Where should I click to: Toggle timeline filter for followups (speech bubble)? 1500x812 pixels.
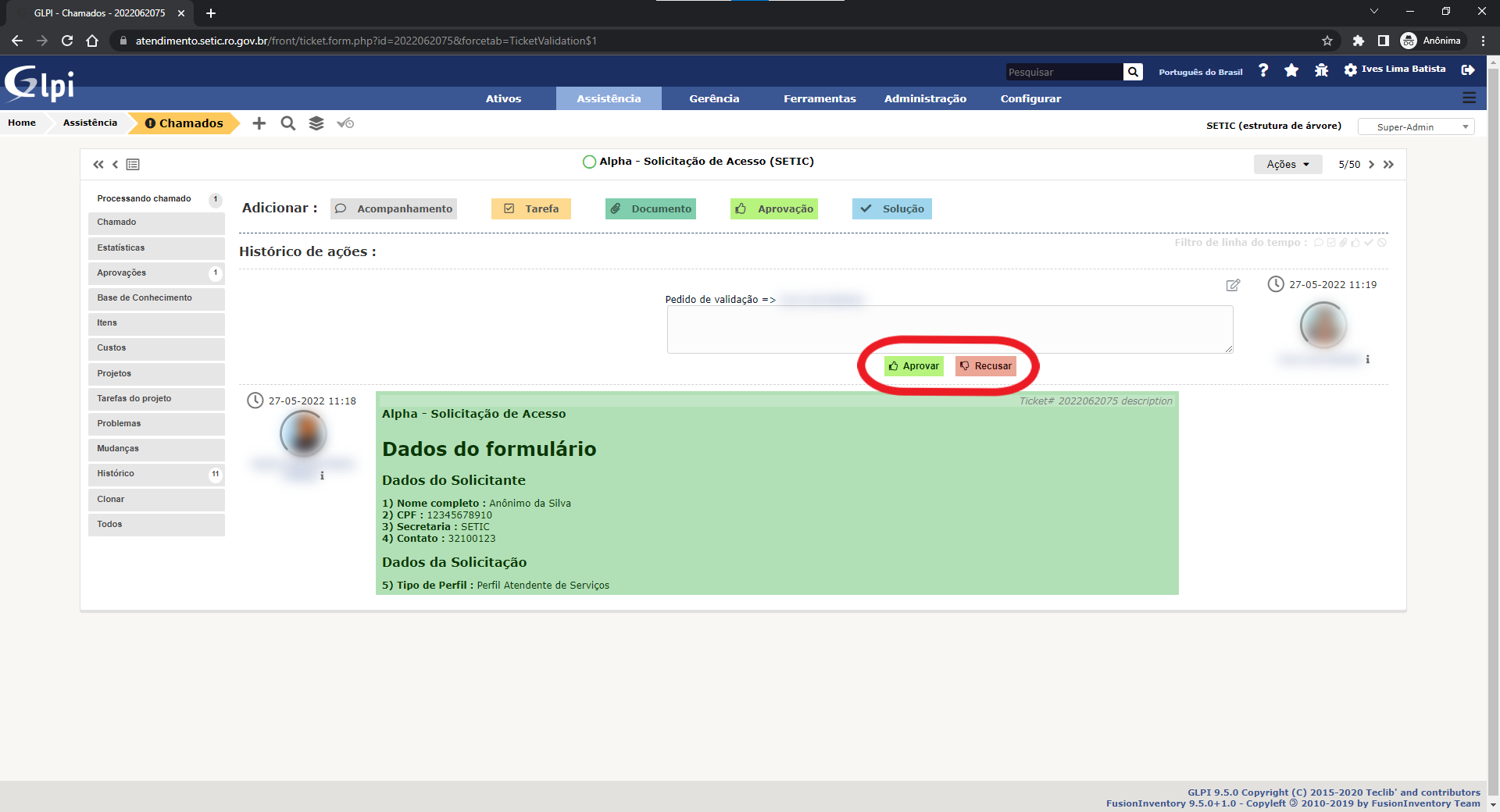pos(1319,243)
